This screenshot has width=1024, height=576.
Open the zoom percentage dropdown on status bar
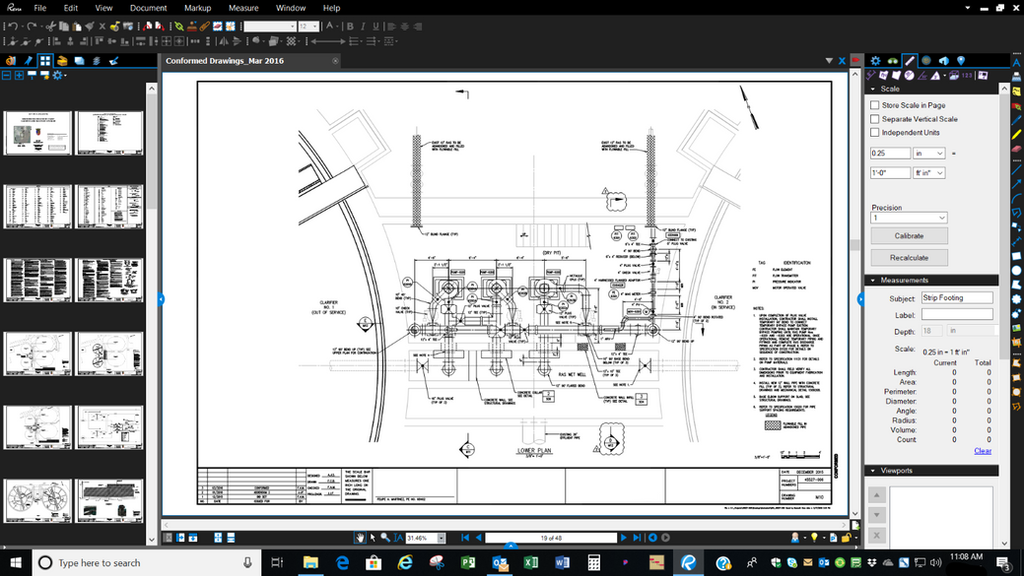441,537
